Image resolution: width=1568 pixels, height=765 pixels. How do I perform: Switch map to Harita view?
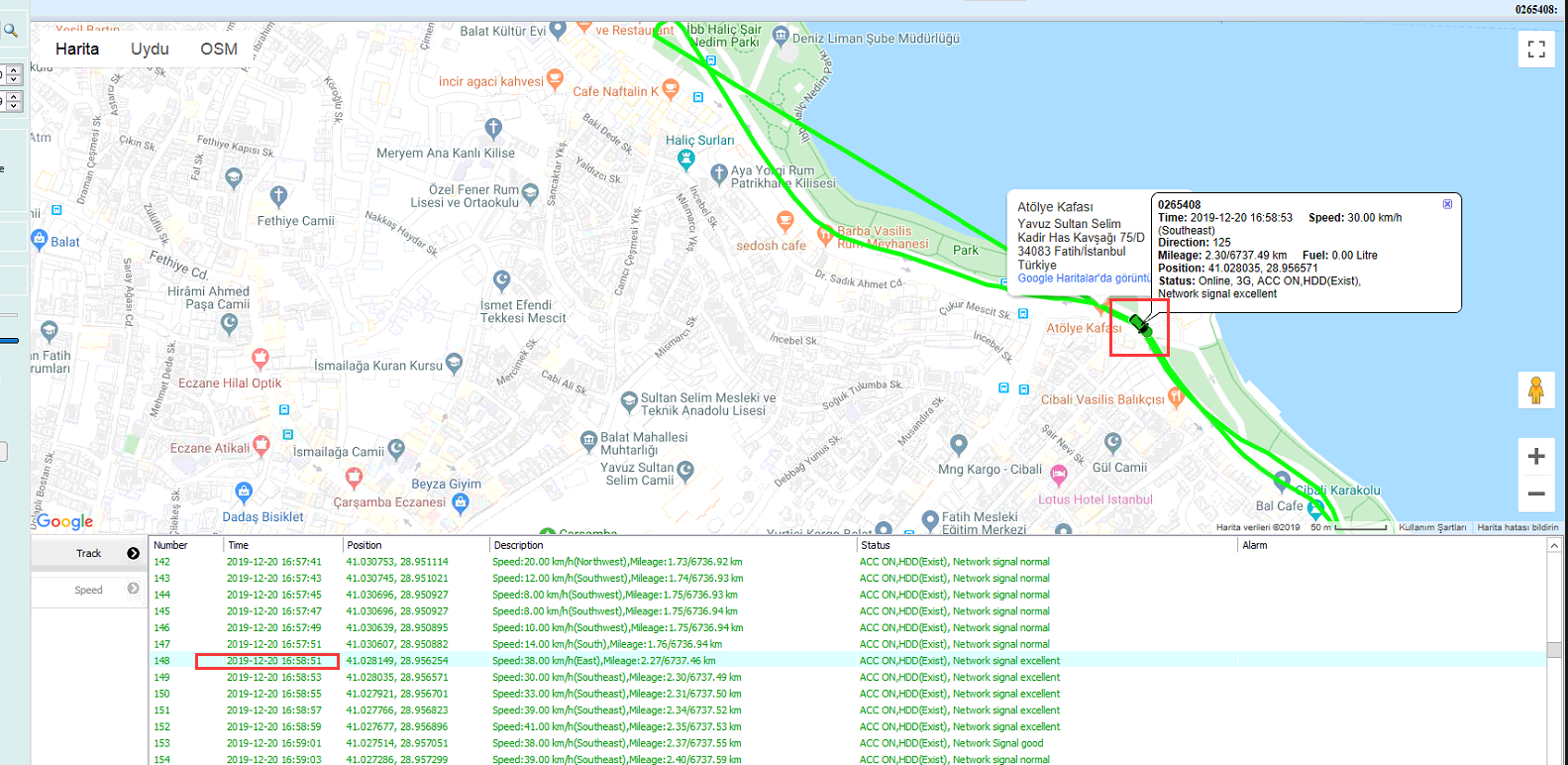pyautogui.click(x=77, y=49)
